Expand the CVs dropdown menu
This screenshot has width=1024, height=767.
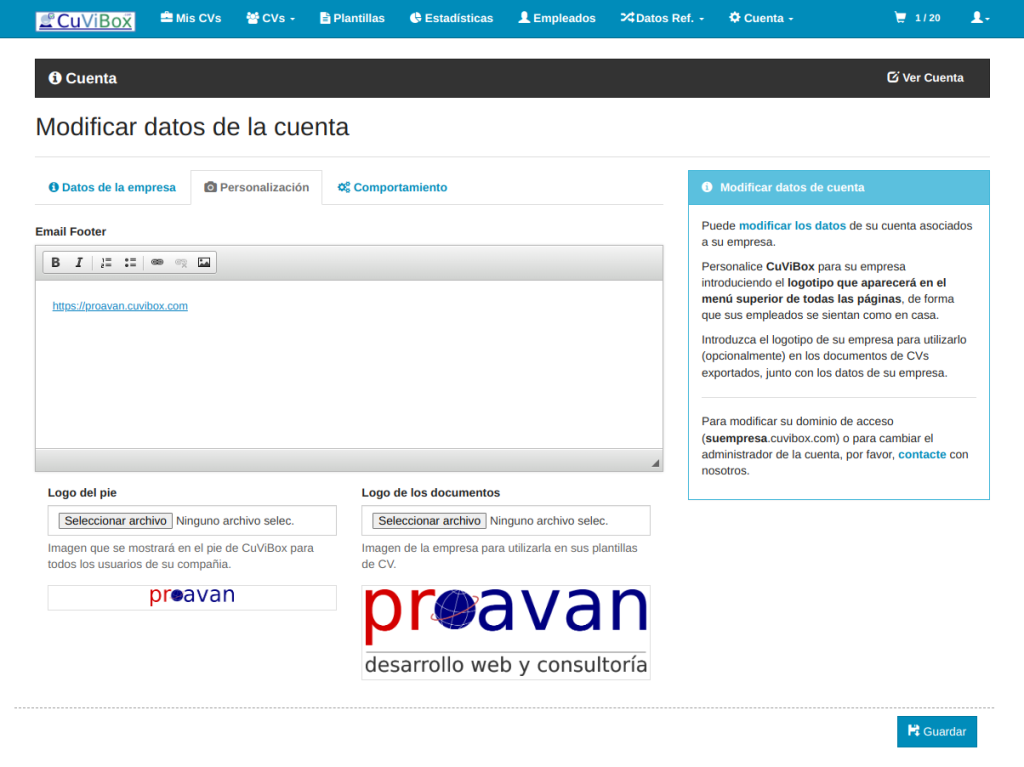coord(270,18)
